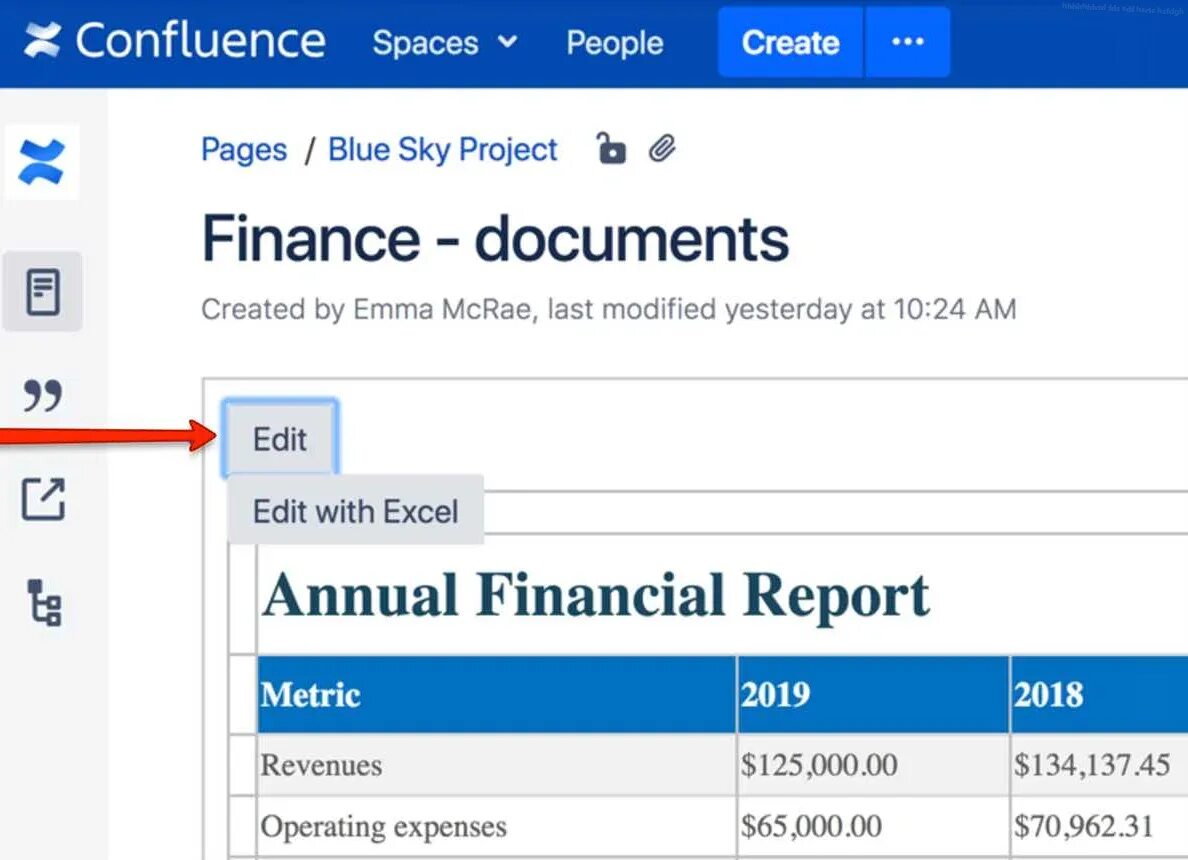
Task: Select the $65,000.00 expenses cell
Action: point(873,827)
